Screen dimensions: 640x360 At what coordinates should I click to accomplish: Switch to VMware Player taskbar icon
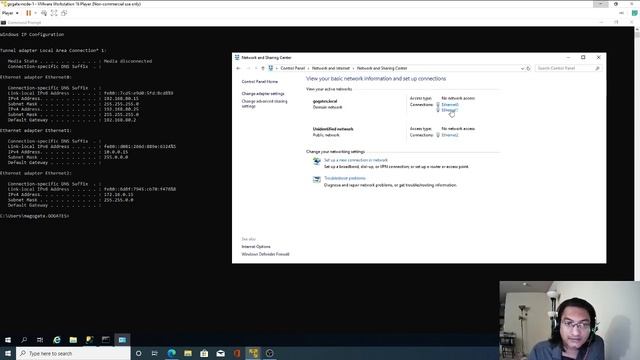click(253, 353)
